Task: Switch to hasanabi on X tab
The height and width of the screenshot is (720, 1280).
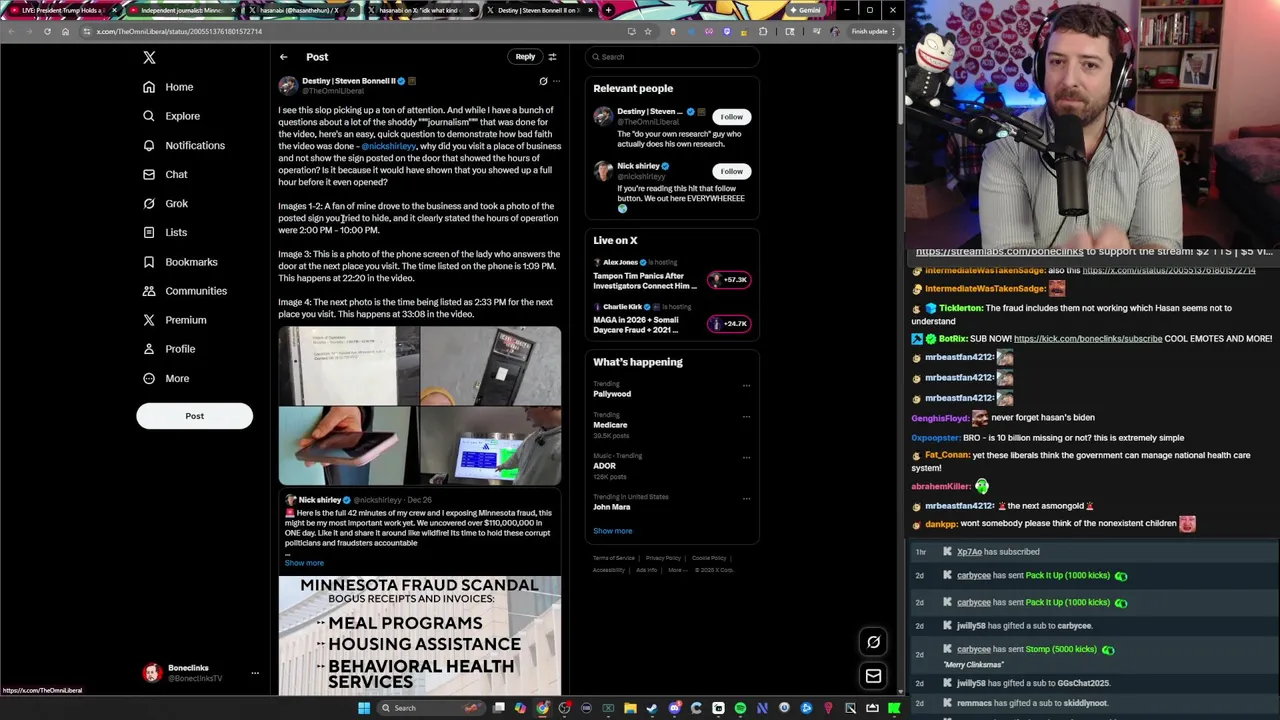Action: coord(419,10)
